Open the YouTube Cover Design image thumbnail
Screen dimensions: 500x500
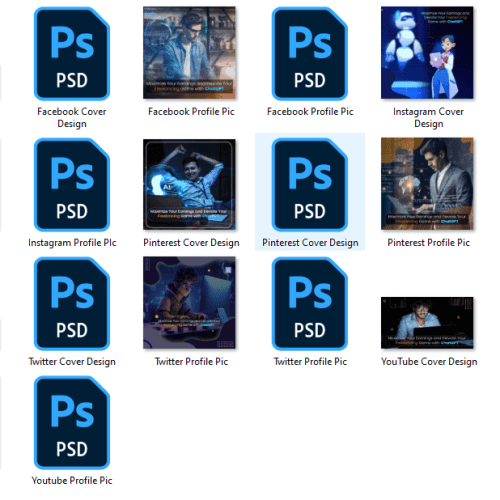(x=427, y=323)
